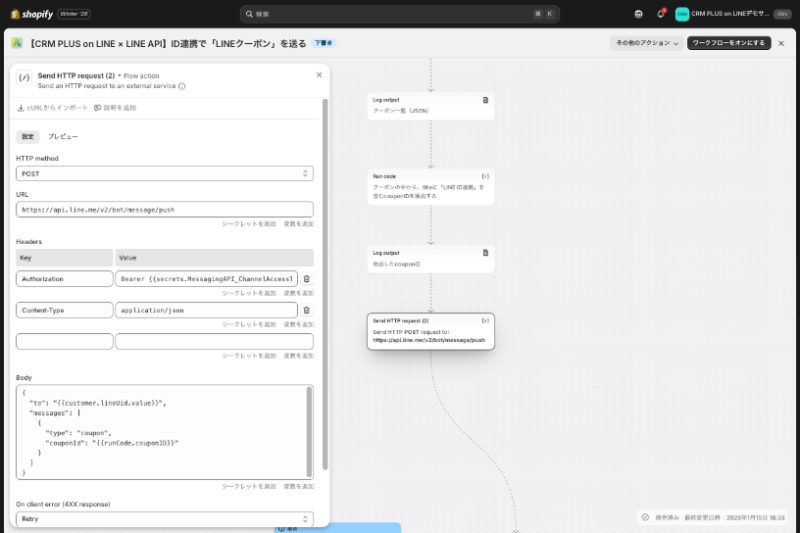This screenshot has height=533, width=800.
Task: Click シークレットを追加 under the Body field
Action: [249, 487]
